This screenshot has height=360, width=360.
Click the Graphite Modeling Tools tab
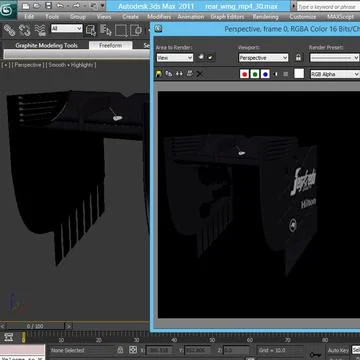click(x=46, y=46)
